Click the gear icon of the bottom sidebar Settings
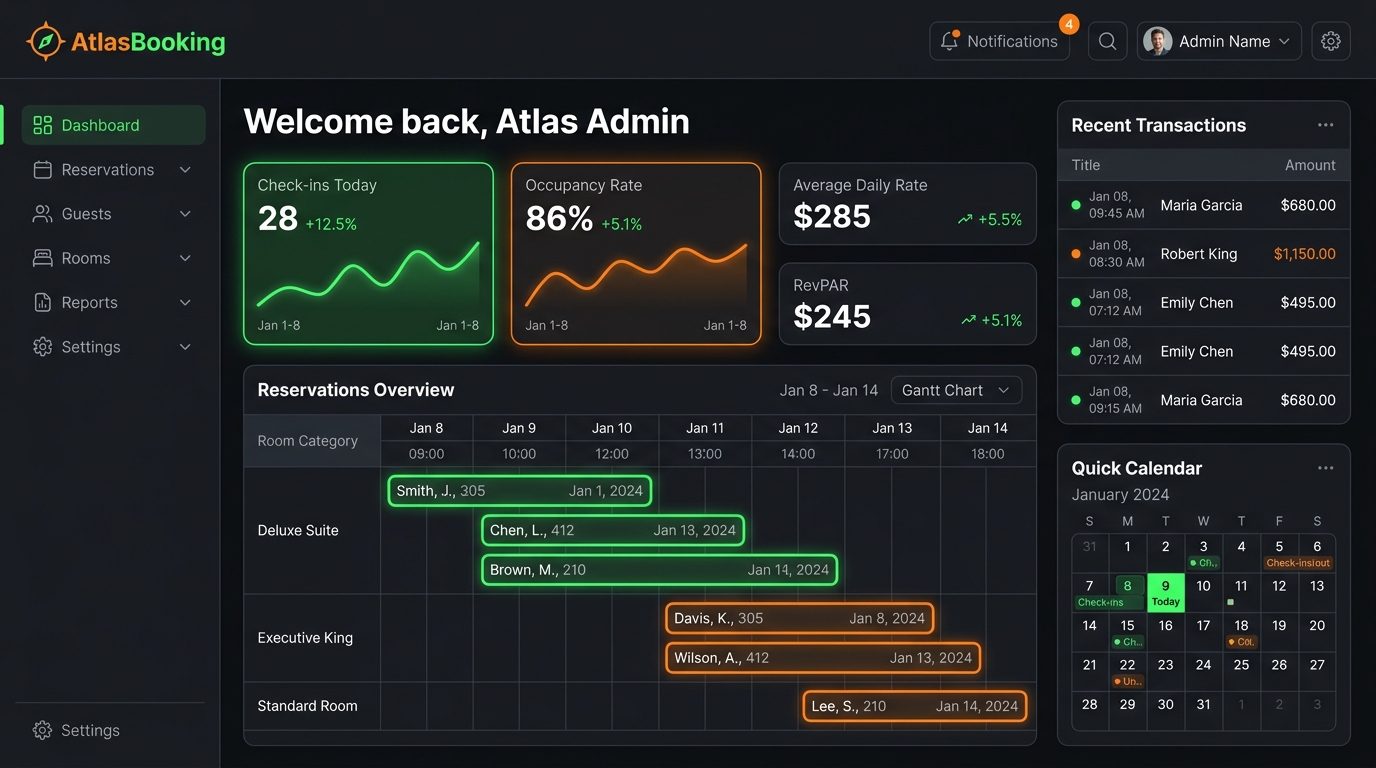Image resolution: width=1376 pixels, height=768 pixels. 42,730
